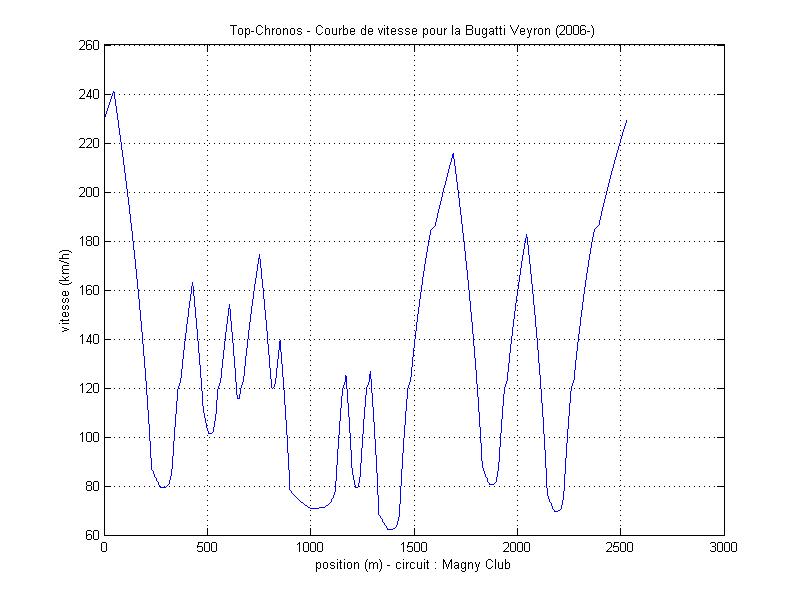This screenshot has height=601, width=800.
Task: Select the y-axis tick label 160
Action: coord(89,290)
